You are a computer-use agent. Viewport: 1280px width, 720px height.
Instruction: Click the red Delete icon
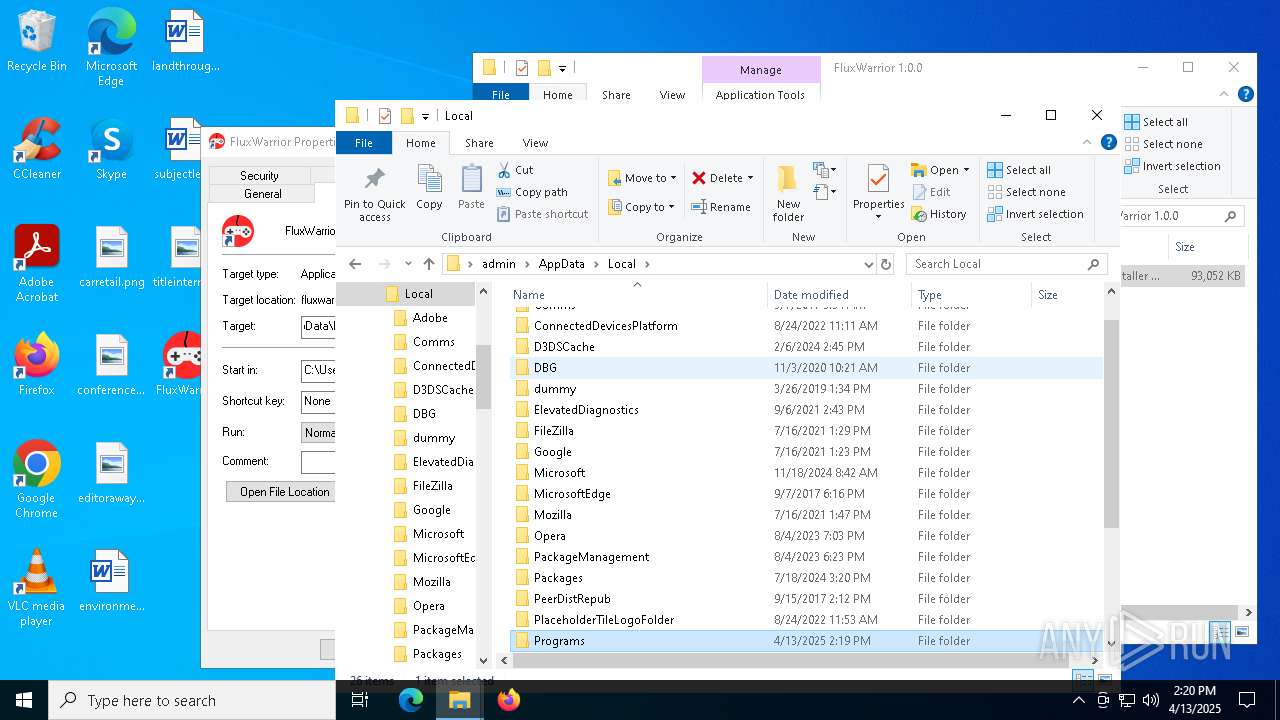[699, 178]
